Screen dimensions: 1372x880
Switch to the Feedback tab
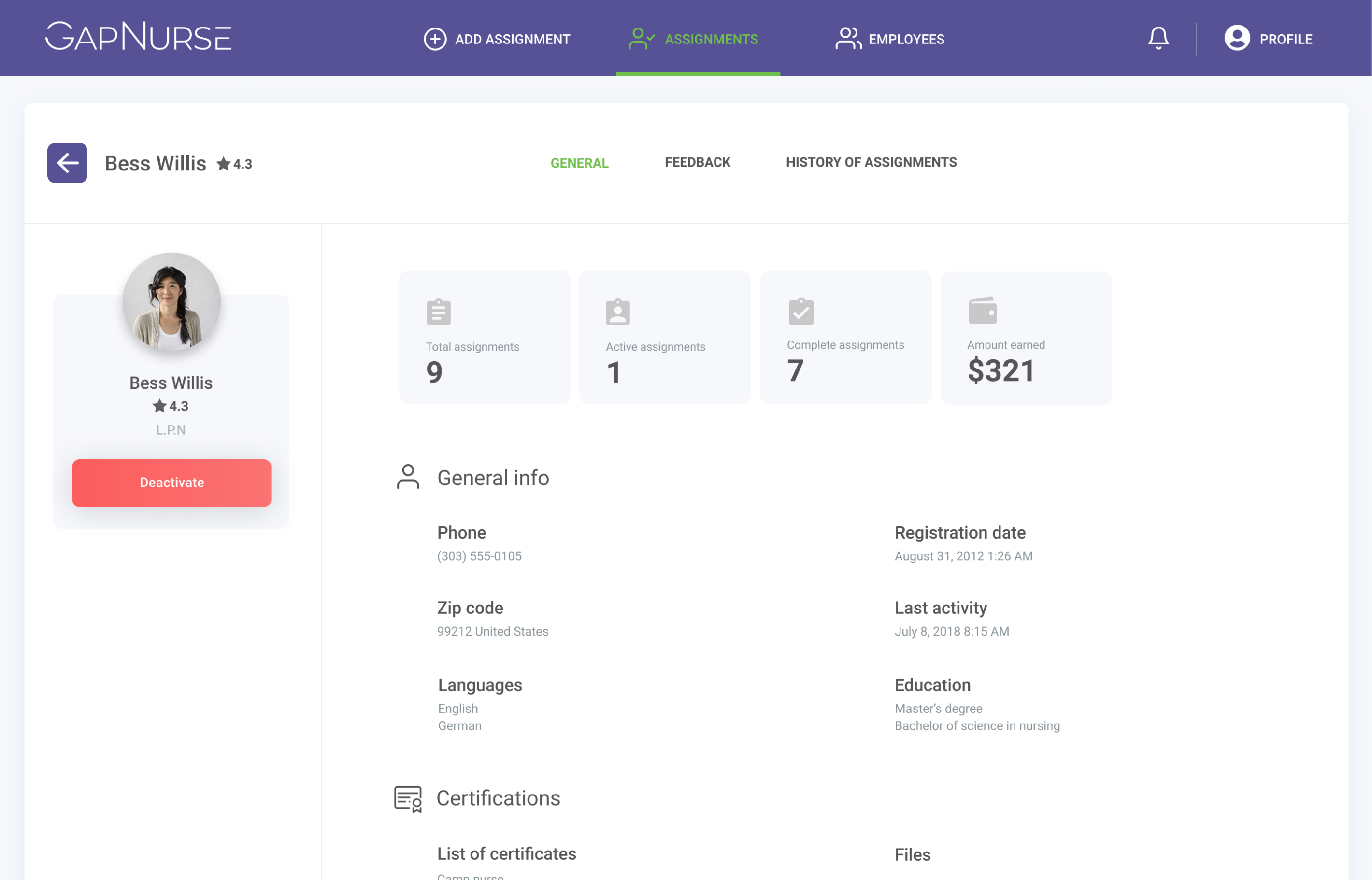tap(697, 162)
